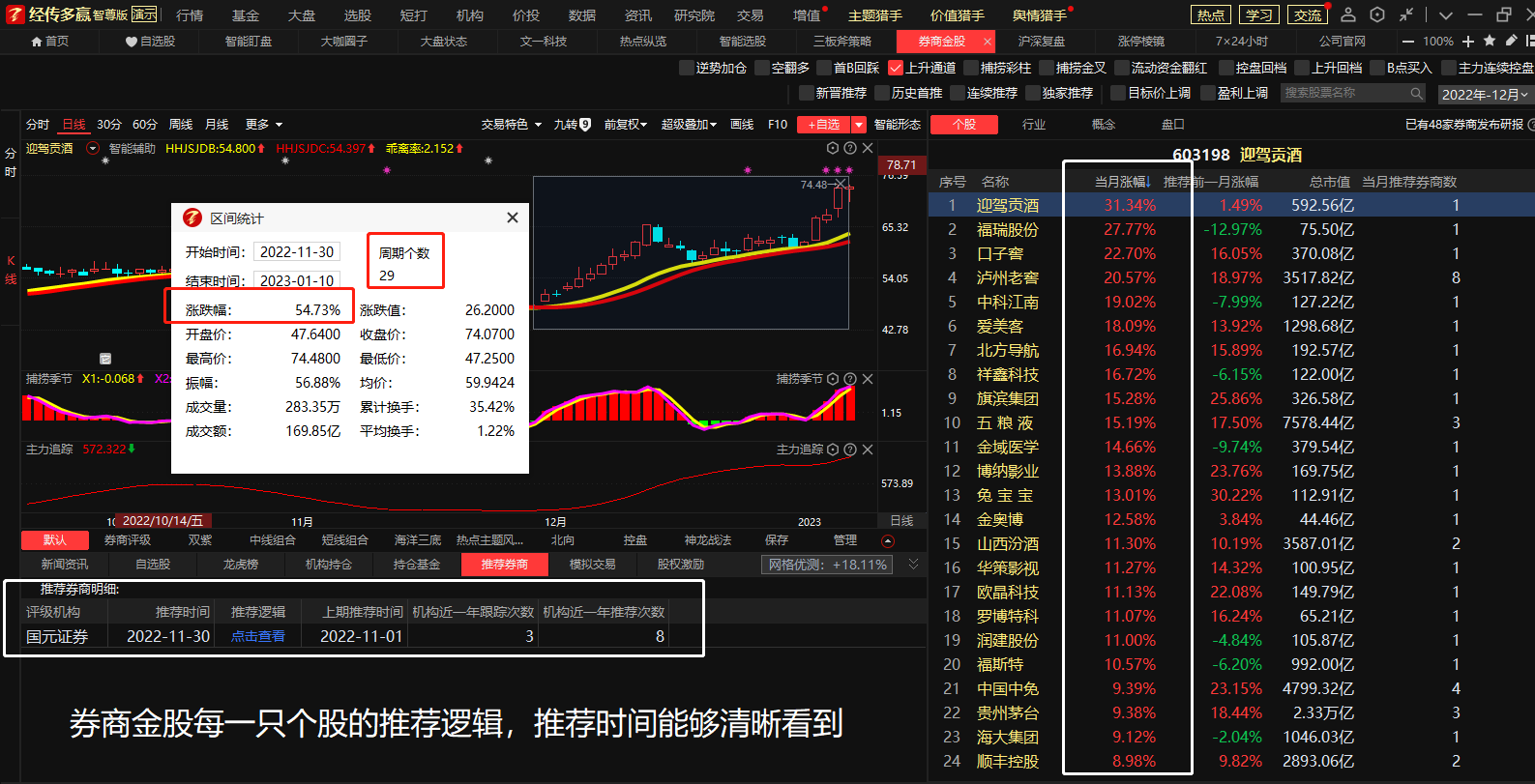Sort by the 当月涨幅 column header
This screenshot has height=784, width=1535.
[x=1121, y=182]
